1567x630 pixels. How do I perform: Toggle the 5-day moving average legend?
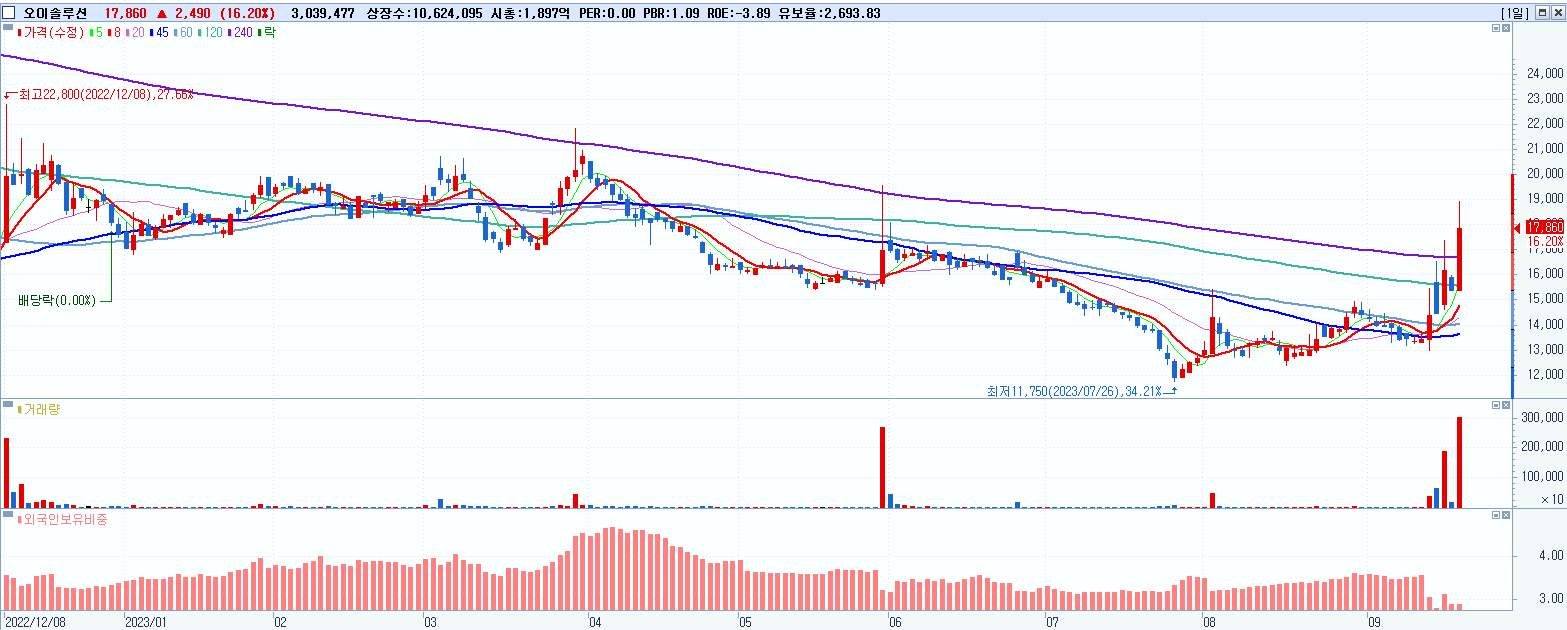click(x=98, y=33)
